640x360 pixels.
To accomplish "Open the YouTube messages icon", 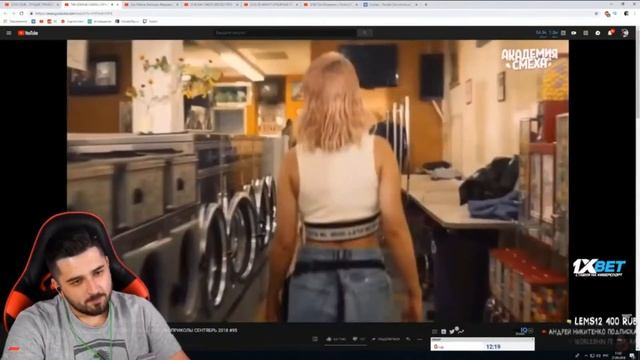I will pyautogui.click(x=598, y=33).
